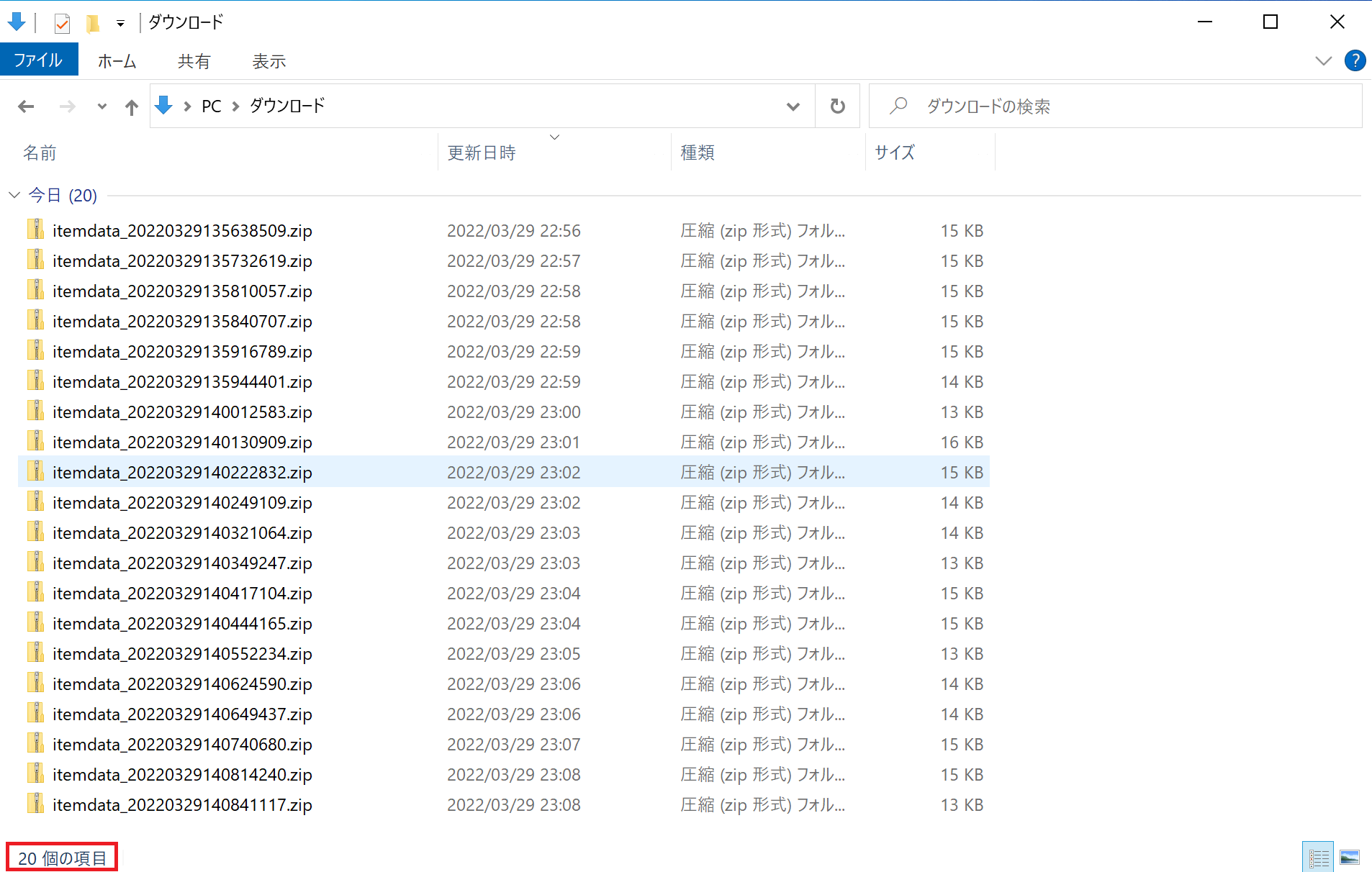Click the New Folder quick access icon
This screenshot has height=872, width=1372.
(x=92, y=23)
